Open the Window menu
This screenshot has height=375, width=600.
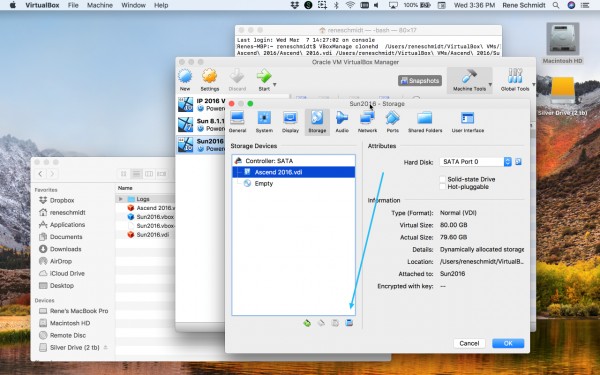tap(133, 5)
